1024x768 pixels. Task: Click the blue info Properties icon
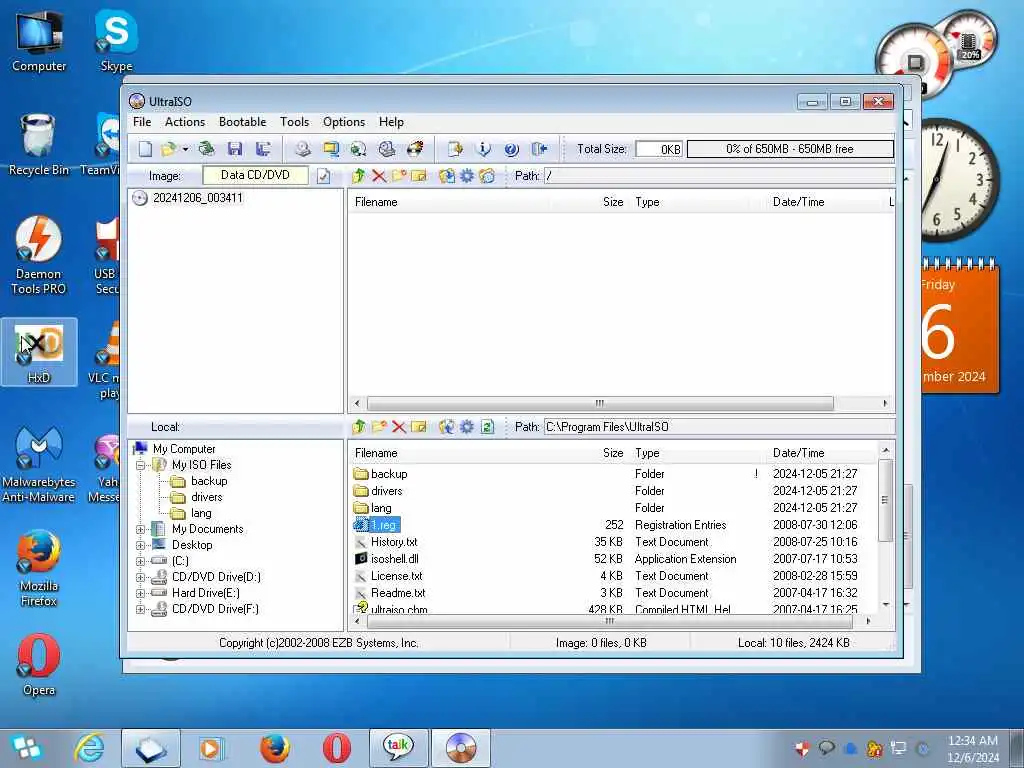pos(483,149)
